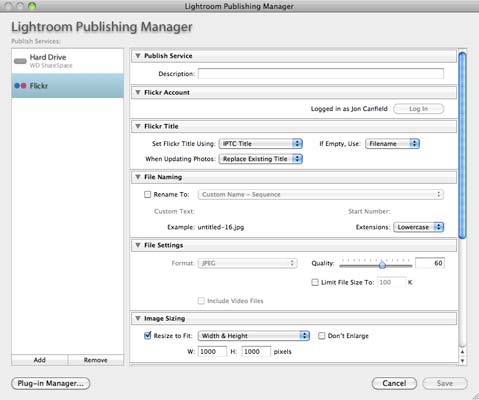Open the When Updating Photos dropdown
This screenshot has height=400, width=479.
point(261,159)
